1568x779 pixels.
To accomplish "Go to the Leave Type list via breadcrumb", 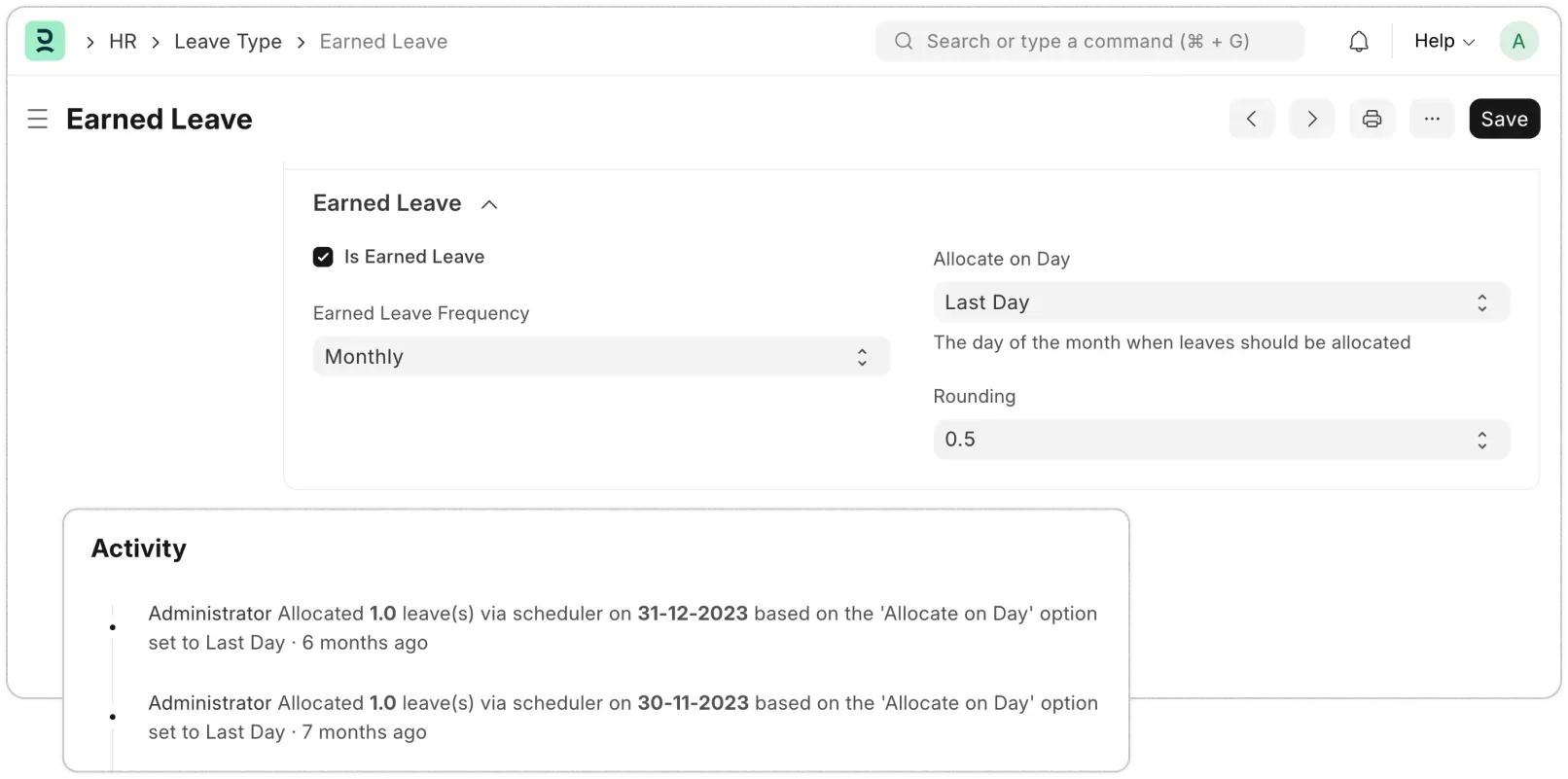I will (228, 41).
